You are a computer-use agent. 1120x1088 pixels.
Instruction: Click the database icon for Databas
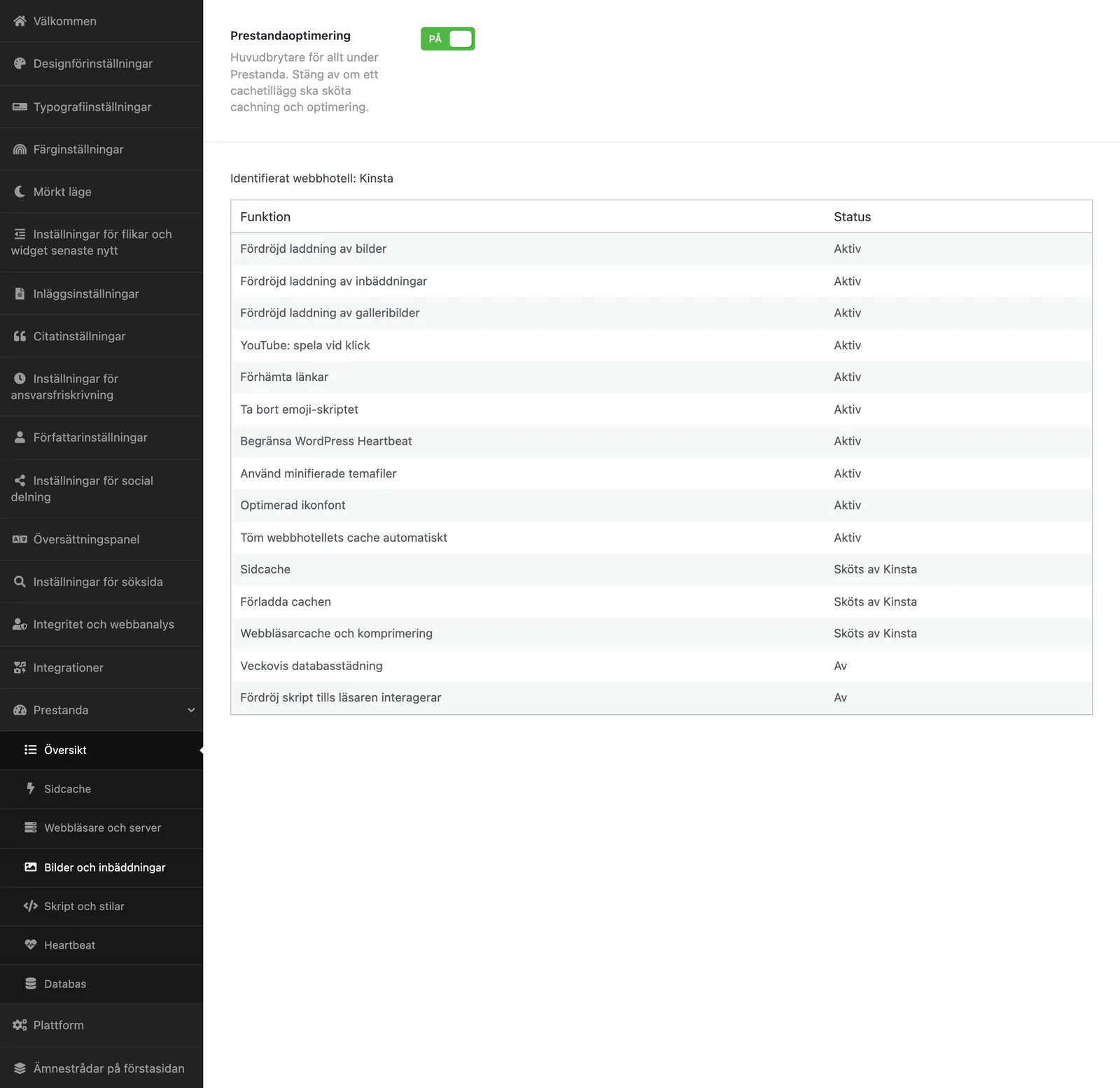[x=30, y=984]
